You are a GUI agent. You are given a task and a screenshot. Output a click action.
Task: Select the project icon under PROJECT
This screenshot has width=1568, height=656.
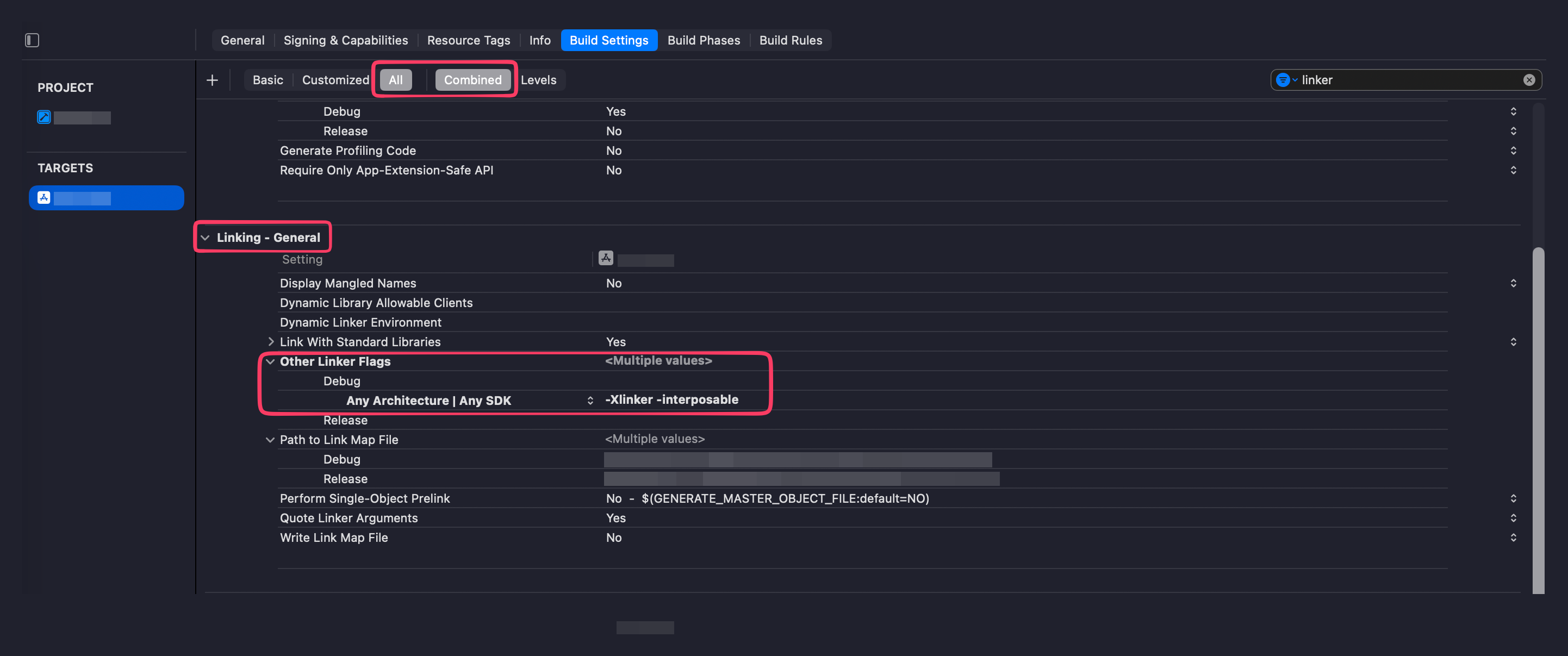(x=44, y=117)
